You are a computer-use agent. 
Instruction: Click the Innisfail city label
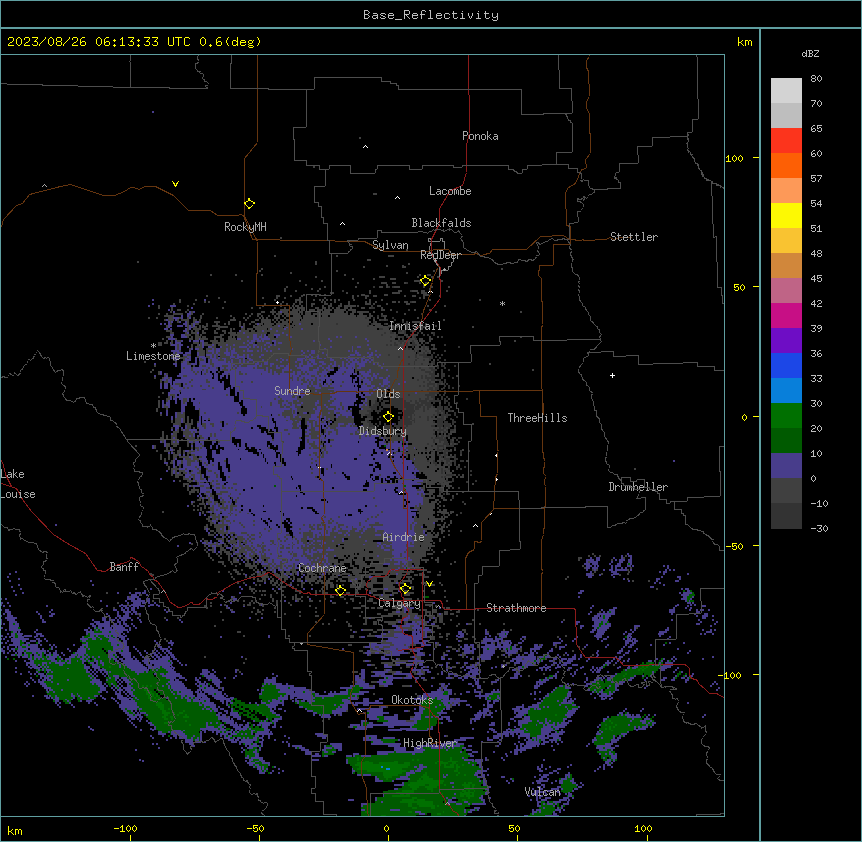[x=415, y=326]
